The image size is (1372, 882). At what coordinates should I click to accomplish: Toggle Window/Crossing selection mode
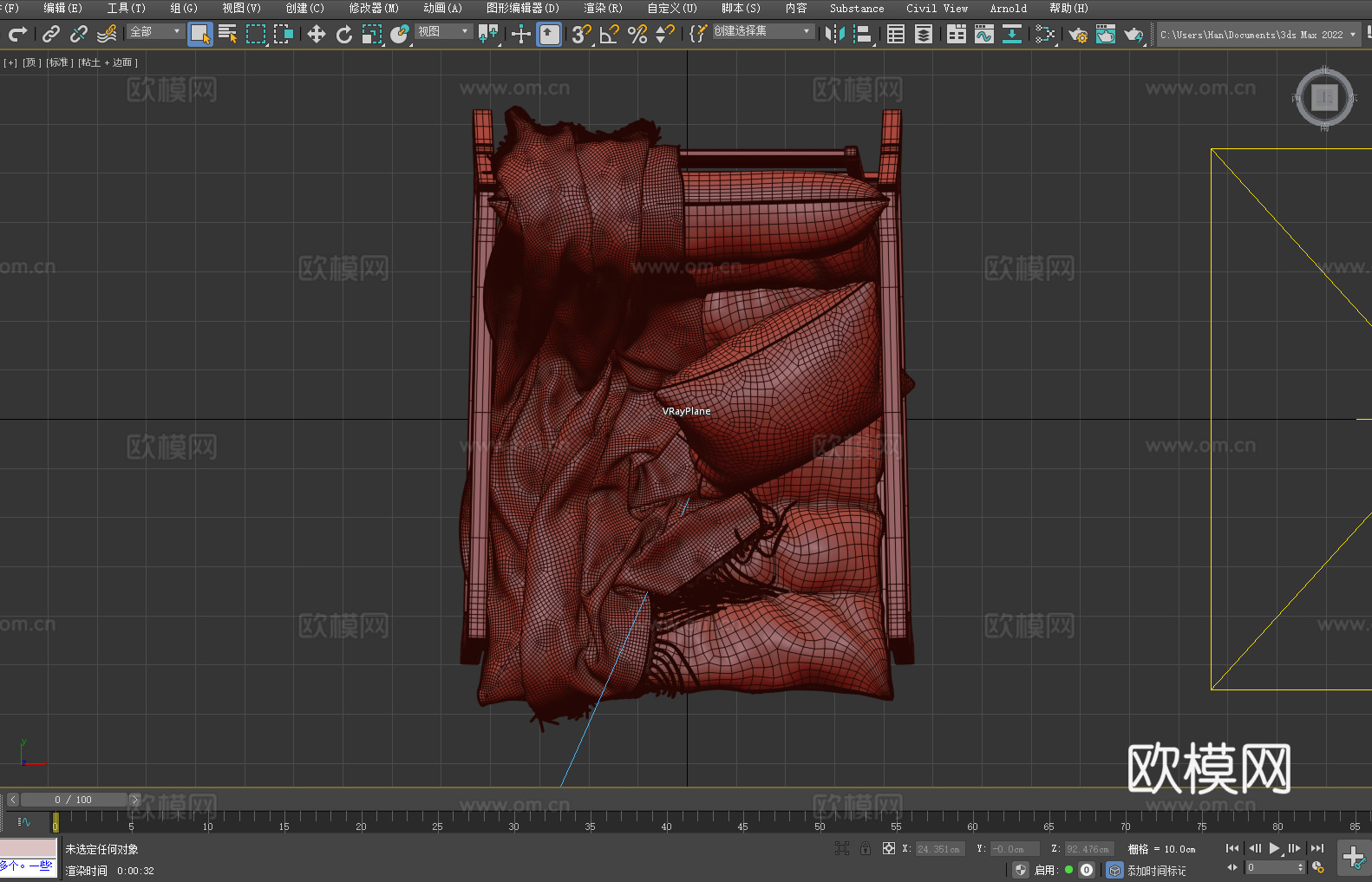[x=284, y=35]
